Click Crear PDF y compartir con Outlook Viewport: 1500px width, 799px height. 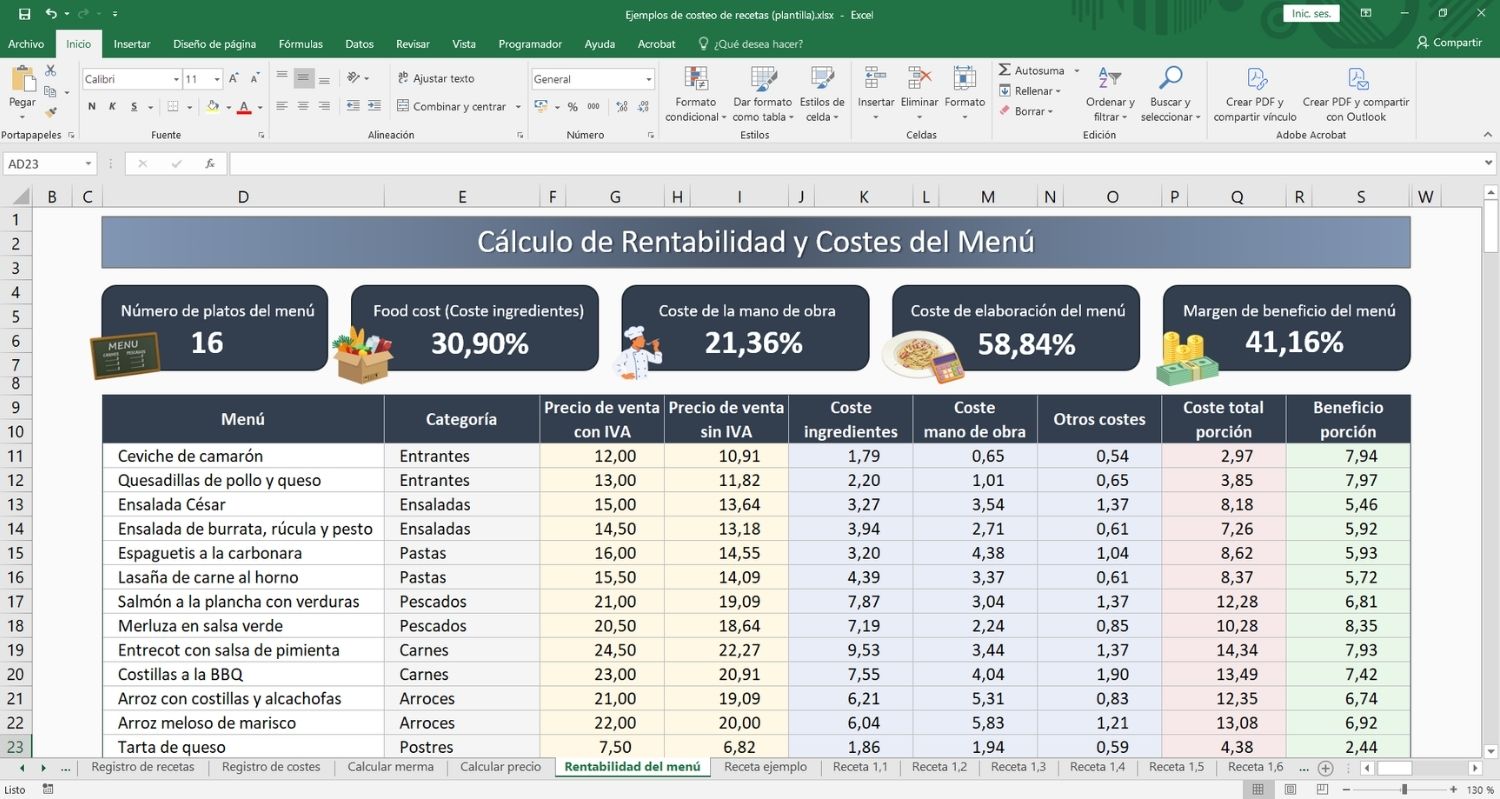[1356, 94]
